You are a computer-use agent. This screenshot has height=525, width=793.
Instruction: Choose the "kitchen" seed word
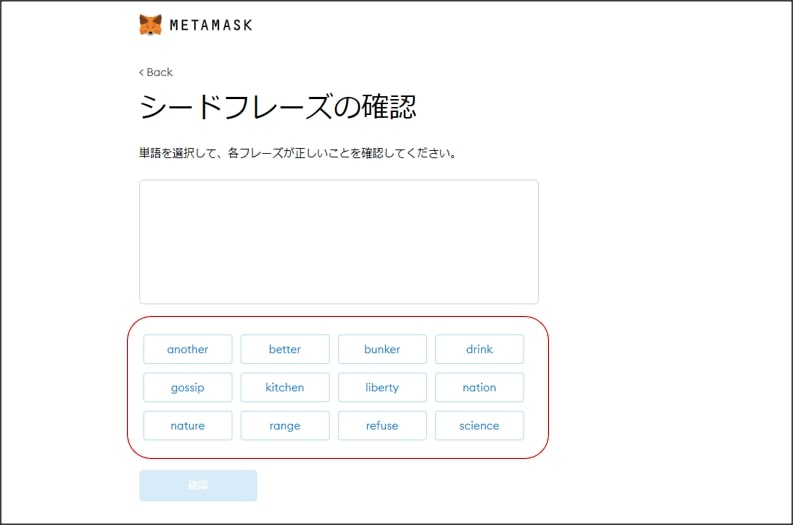pos(285,387)
